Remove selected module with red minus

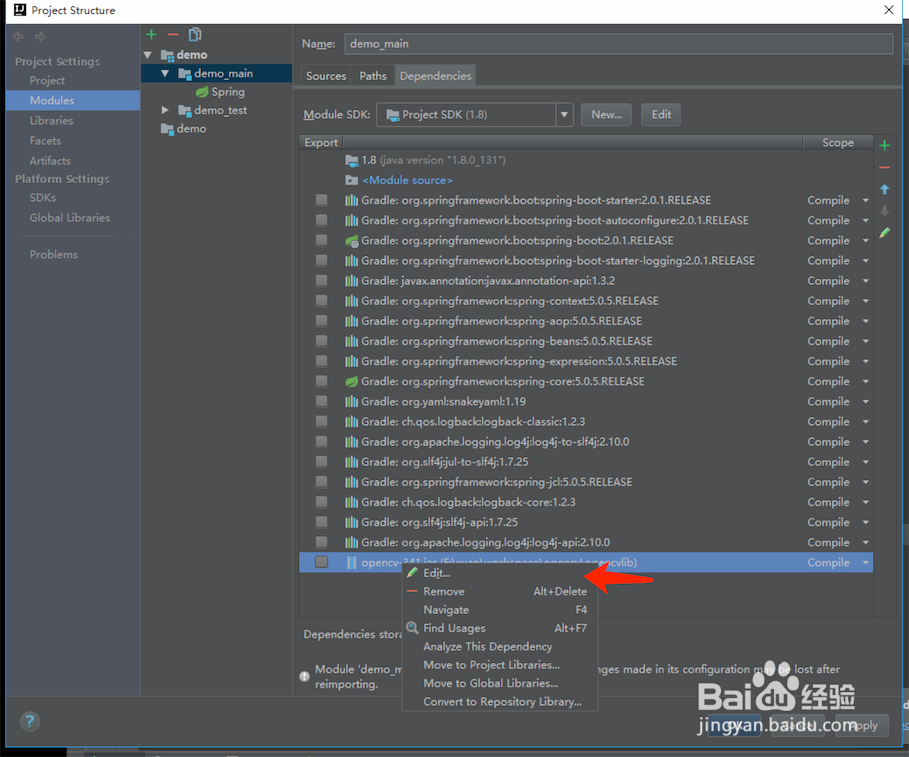pos(173,35)
